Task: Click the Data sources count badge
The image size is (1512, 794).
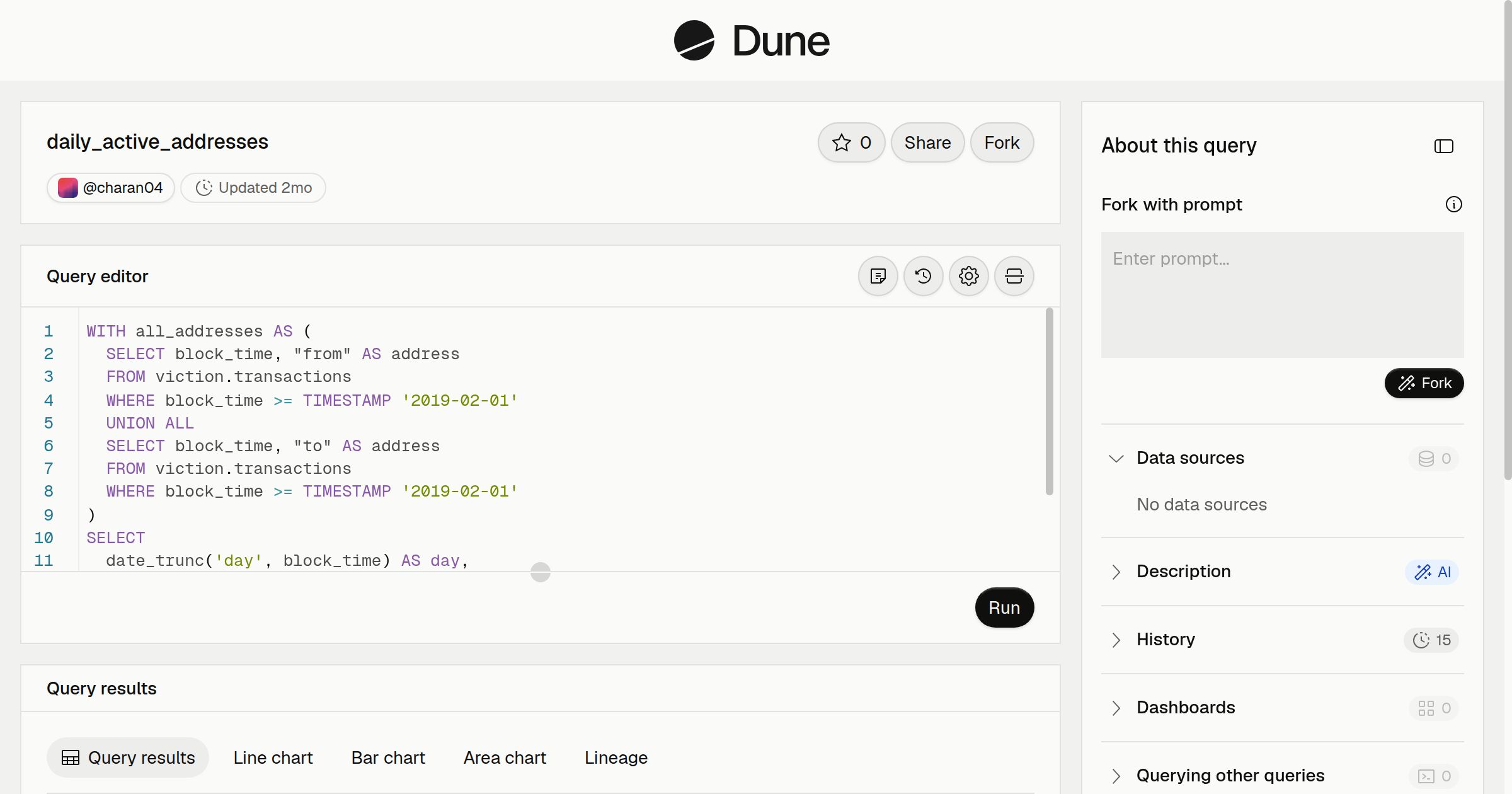Action: click(1434, 459)
